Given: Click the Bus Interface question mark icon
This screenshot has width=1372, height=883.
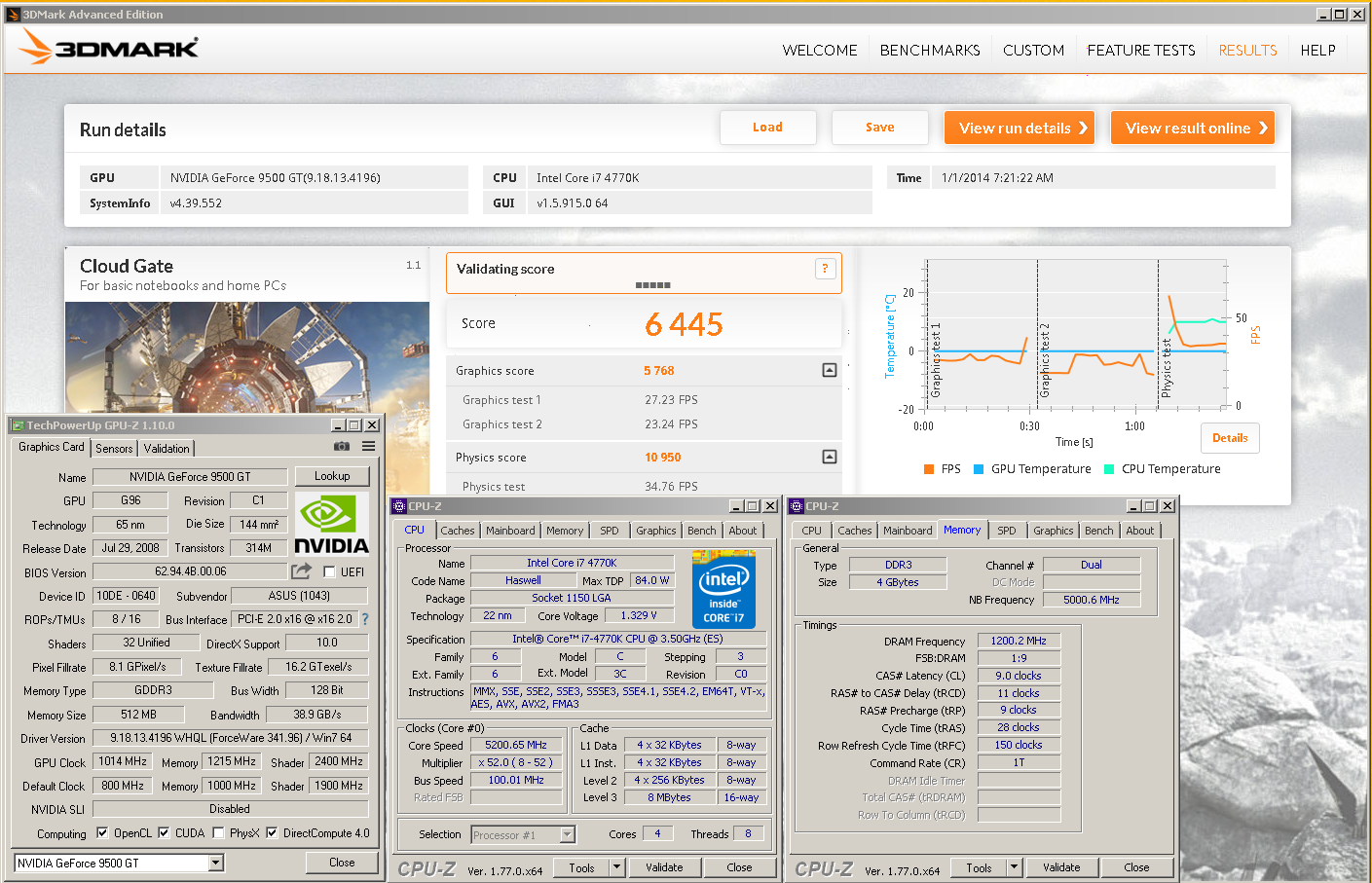Looking at the screenshot, I should click(365, 618).
